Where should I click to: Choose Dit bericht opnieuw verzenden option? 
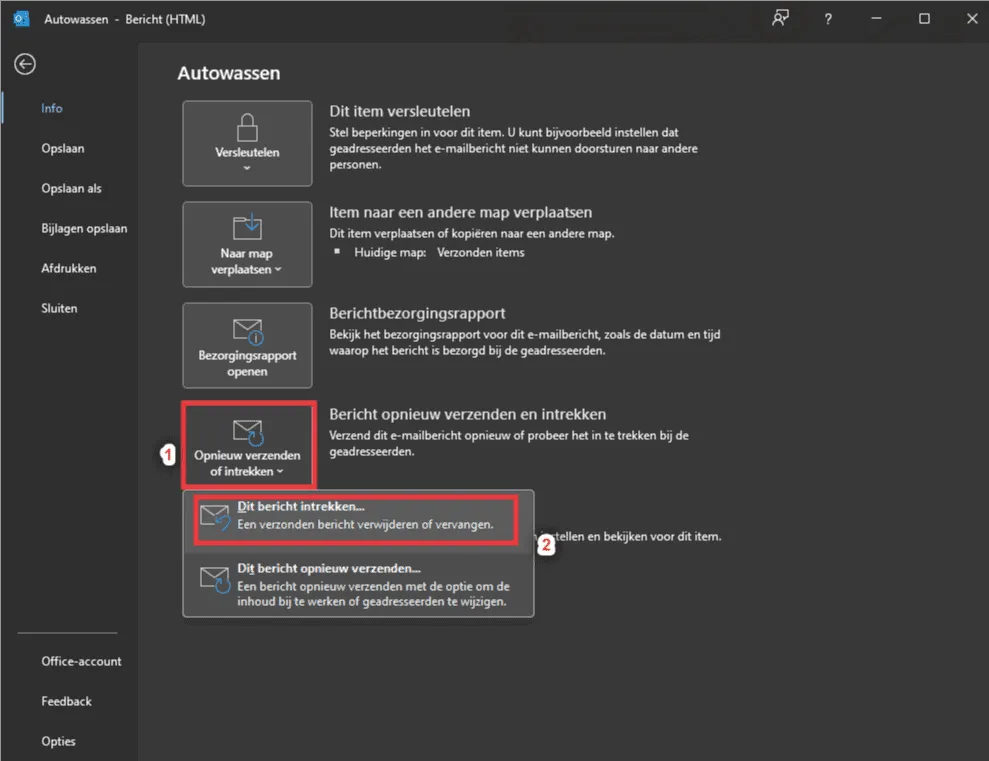coord(357,585)
